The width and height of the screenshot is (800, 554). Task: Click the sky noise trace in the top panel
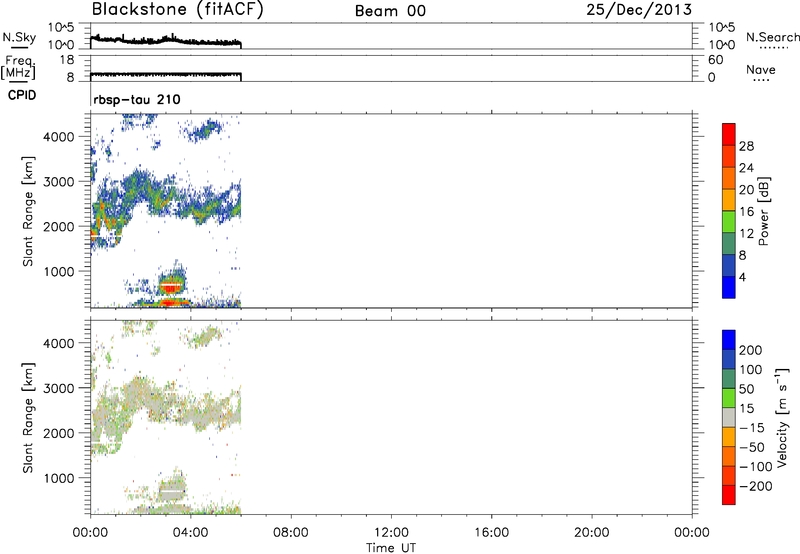click(x=165, y=40)
